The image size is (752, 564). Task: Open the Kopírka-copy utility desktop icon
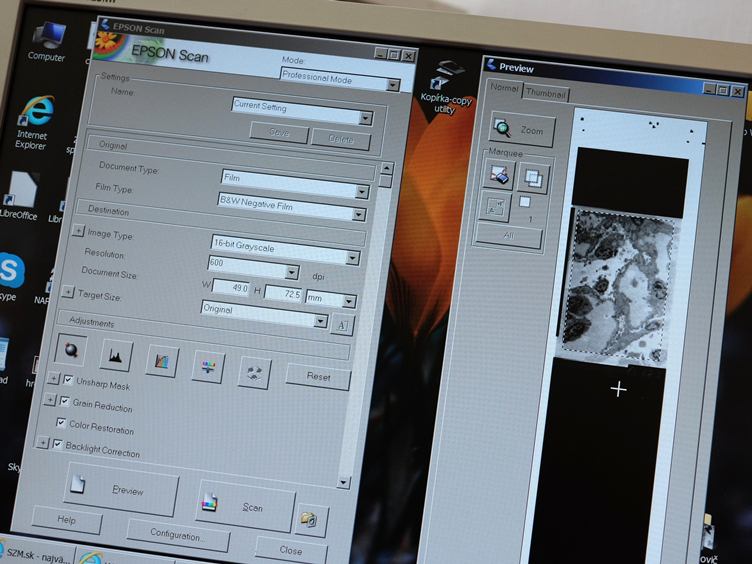(446, 87)
